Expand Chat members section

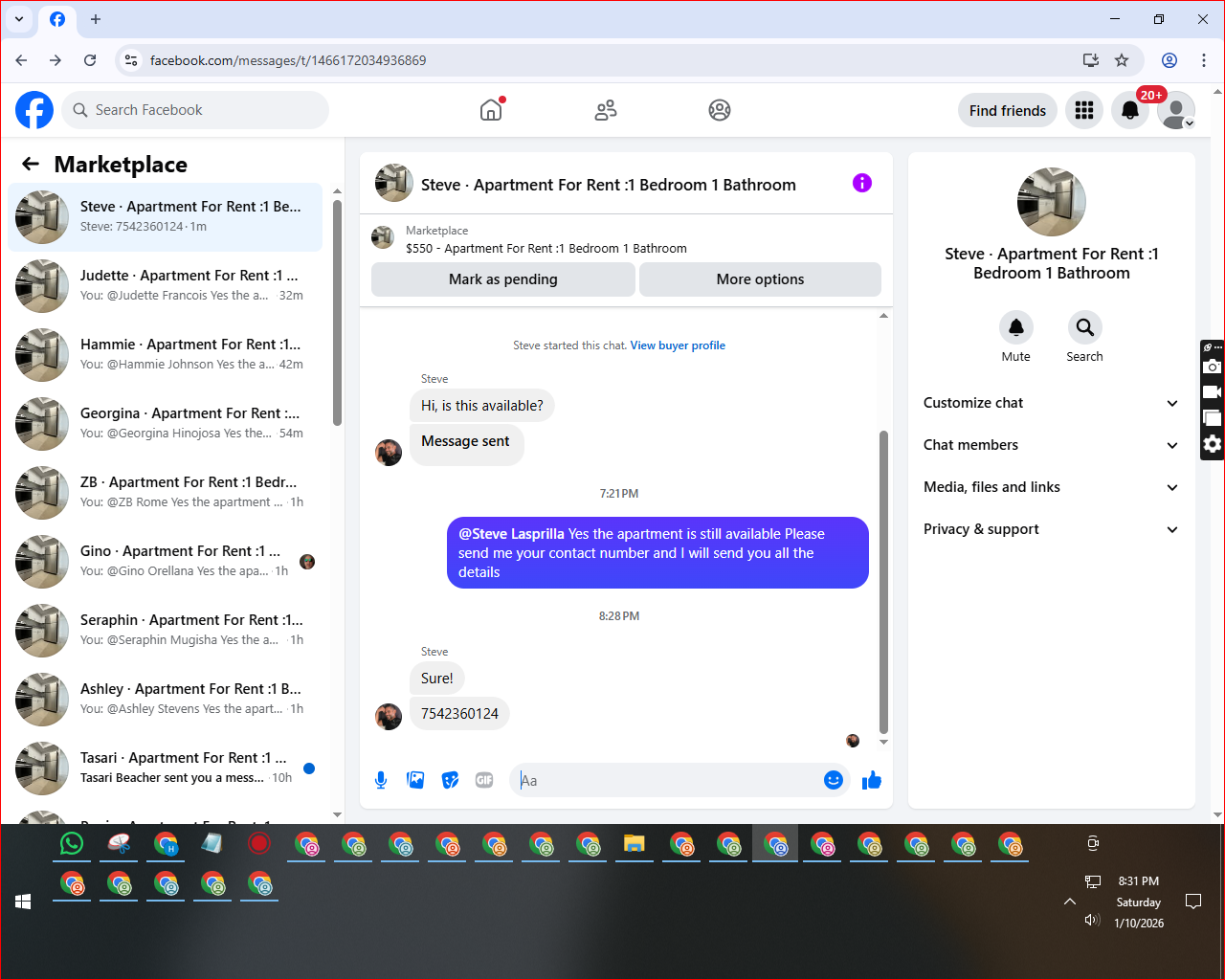(x=1051, y=445)
